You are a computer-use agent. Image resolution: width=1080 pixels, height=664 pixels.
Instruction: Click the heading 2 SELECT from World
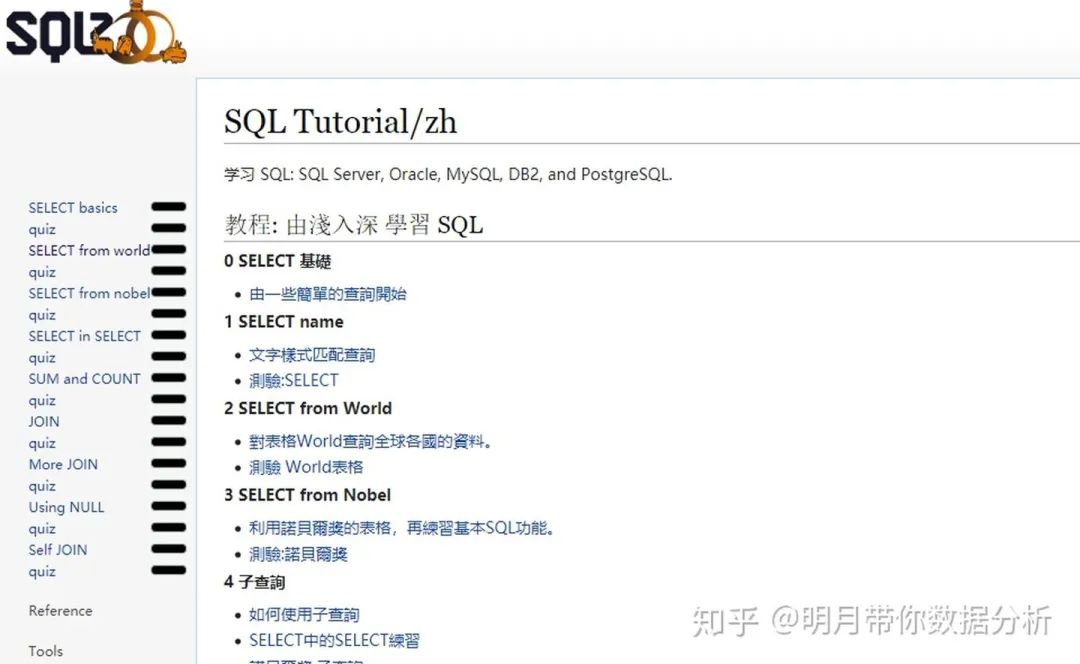(308, 408)
